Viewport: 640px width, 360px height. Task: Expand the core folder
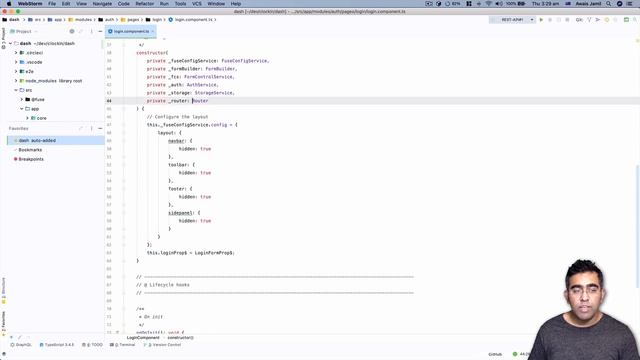pyautogui.click(x=28, y=118)
